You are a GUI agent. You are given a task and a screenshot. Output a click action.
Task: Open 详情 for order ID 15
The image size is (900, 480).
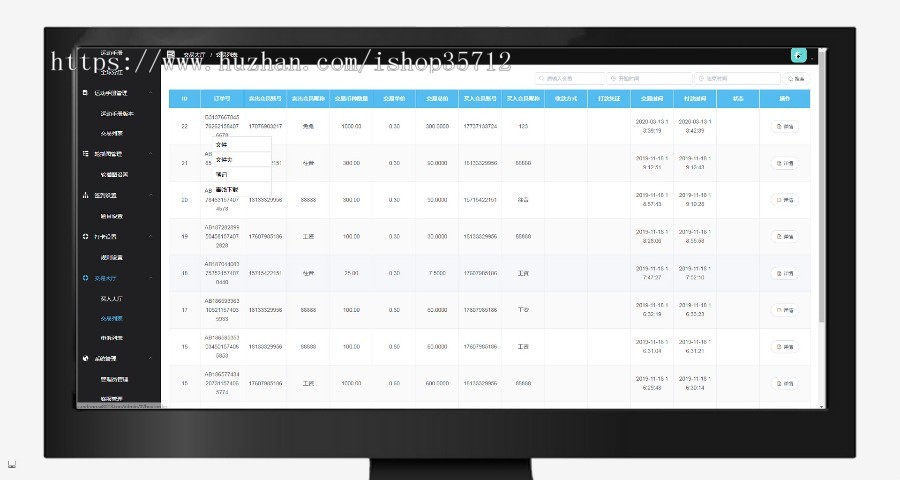[785, 384]
